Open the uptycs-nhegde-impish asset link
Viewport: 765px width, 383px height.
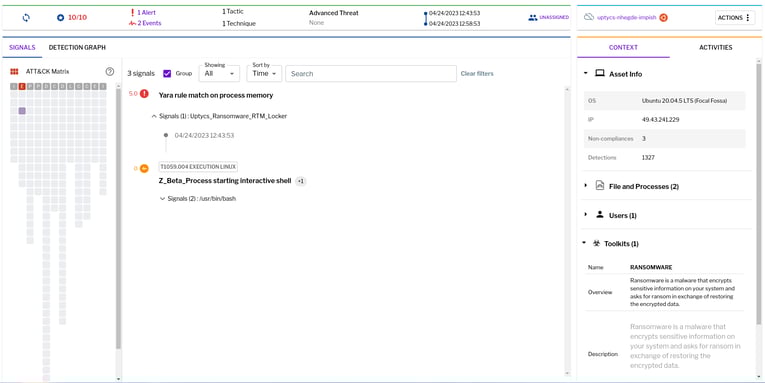(626, 18)
